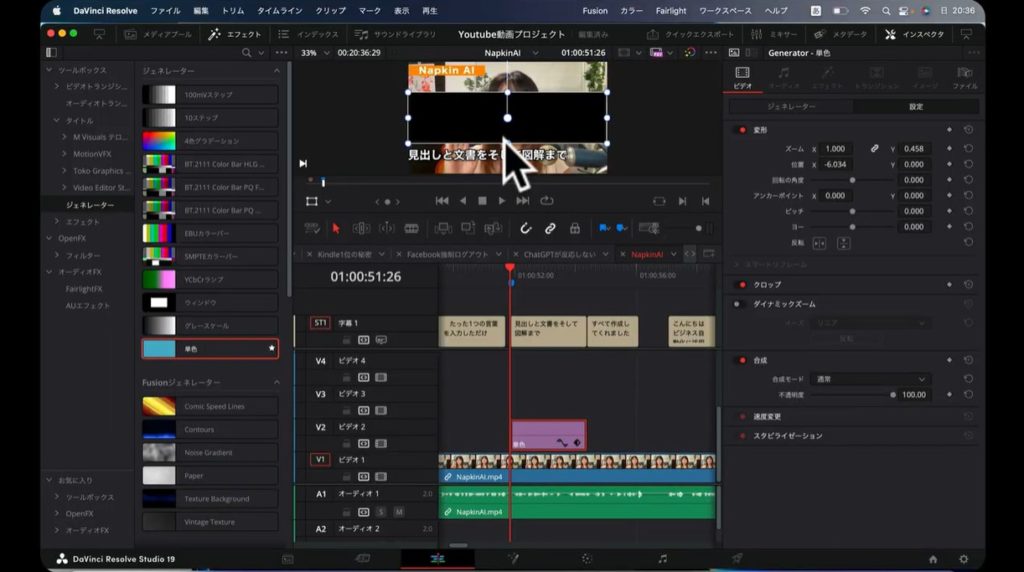Toggle loop playback icon
Viewport: 1024px width, 572px height.
tap(547, 201)
